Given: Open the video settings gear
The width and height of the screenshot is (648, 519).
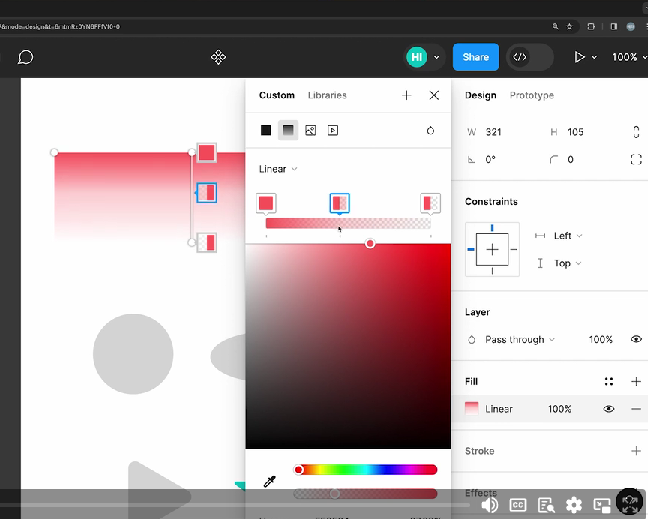Looking at the screenshot, I should (x=574, y=505).
